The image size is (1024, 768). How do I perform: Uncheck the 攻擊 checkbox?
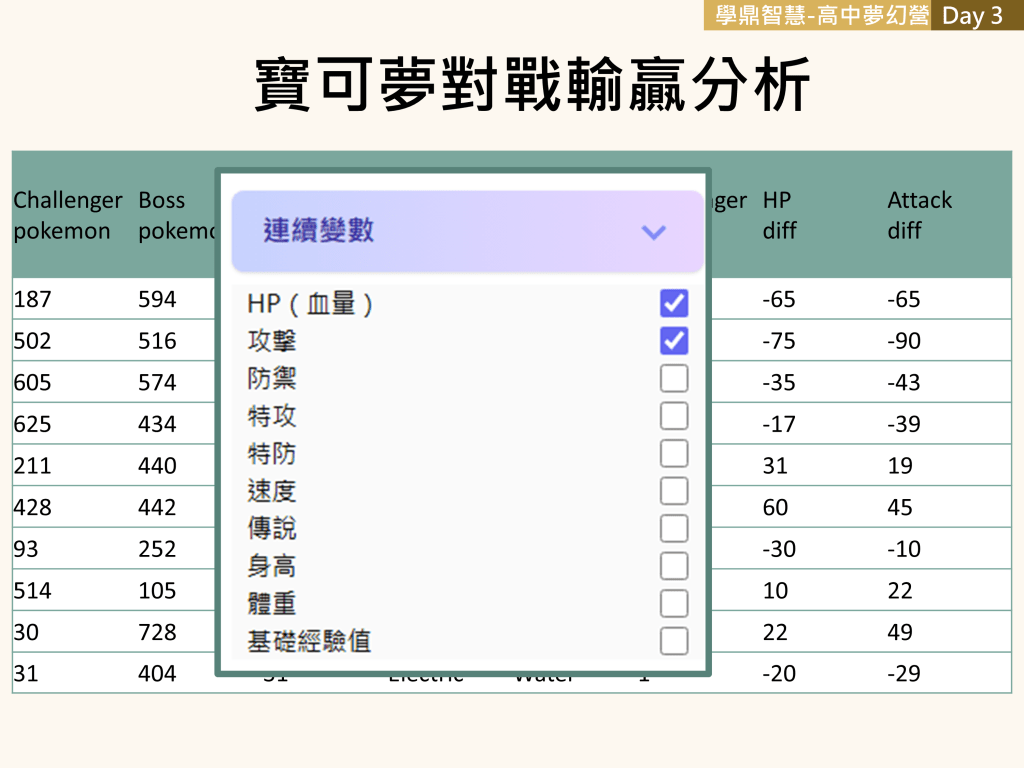674,341
